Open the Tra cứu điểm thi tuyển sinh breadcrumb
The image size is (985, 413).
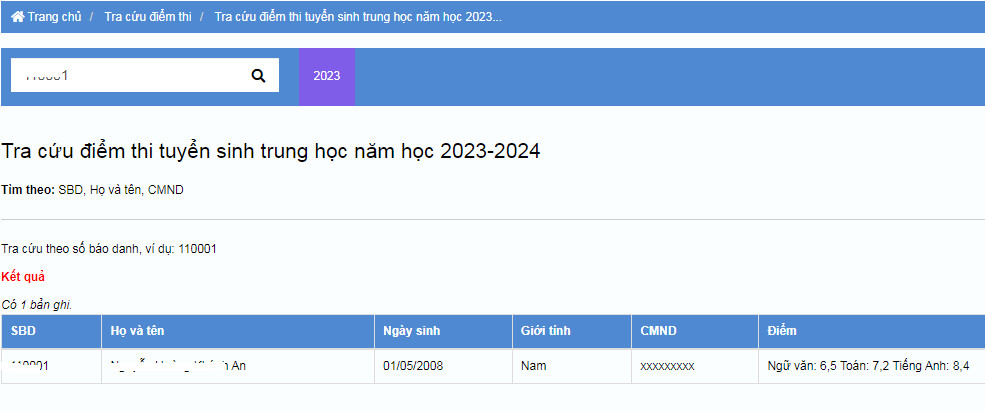pos(358,17)
